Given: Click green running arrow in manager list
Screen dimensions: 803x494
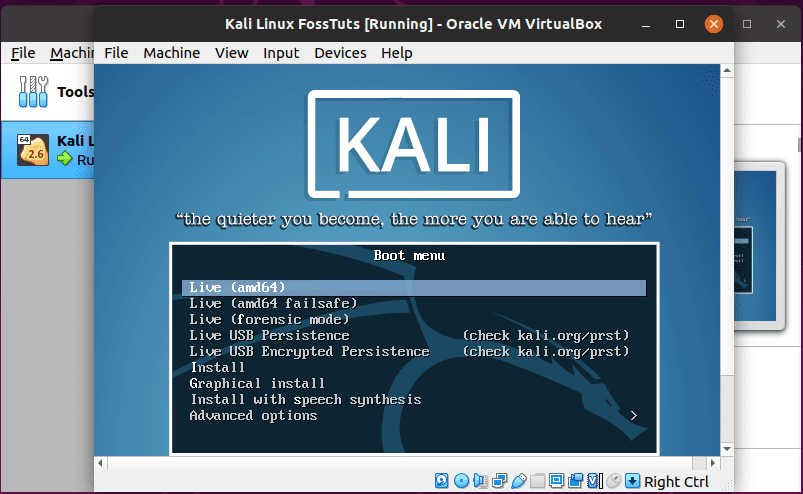Looking at the screenshot, I should click(65, 159).
